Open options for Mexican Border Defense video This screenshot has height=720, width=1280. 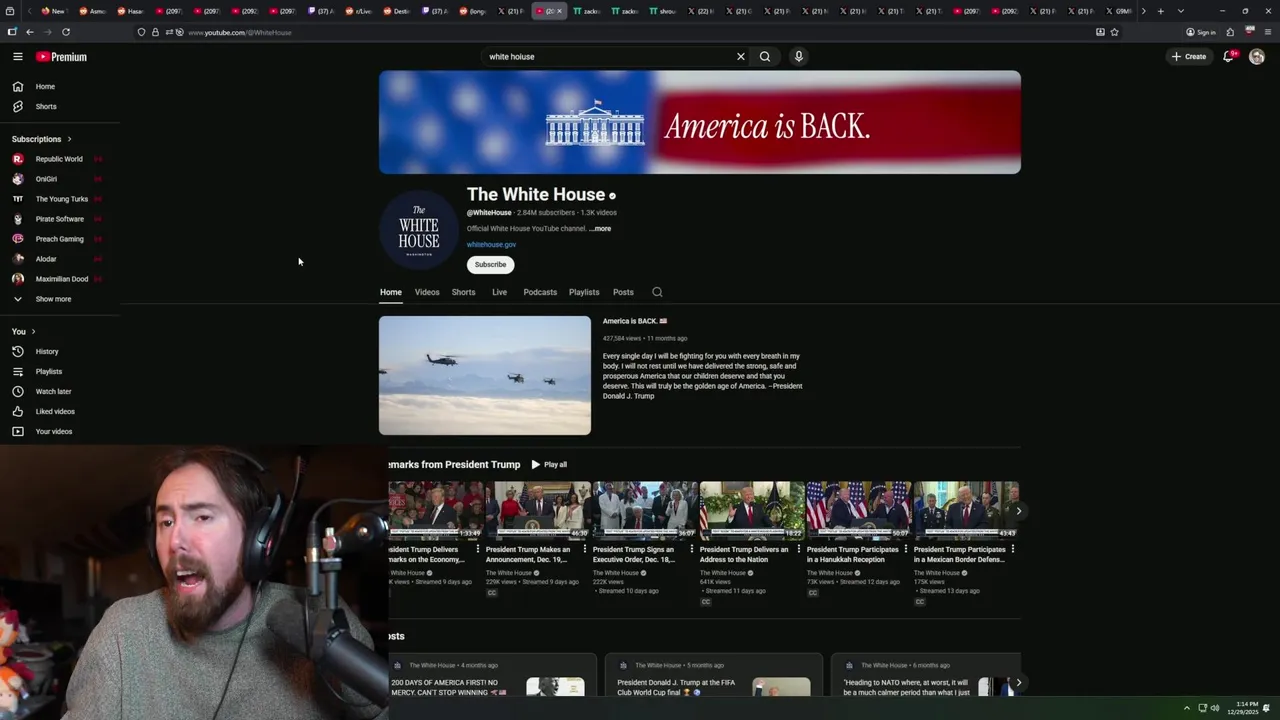click(x=1013, y=549)
